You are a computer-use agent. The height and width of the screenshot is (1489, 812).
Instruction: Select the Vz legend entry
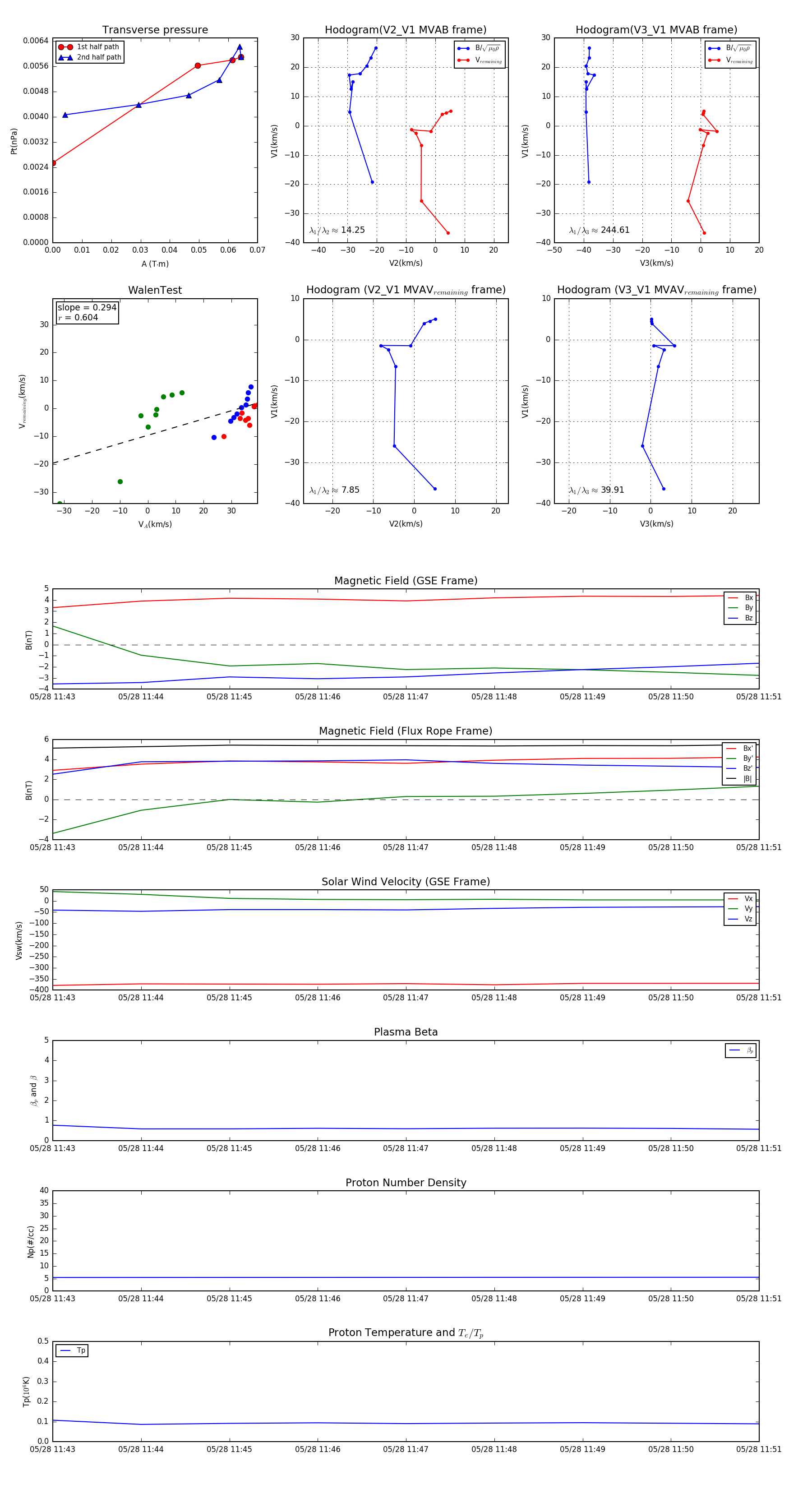(x=740, y=919)
